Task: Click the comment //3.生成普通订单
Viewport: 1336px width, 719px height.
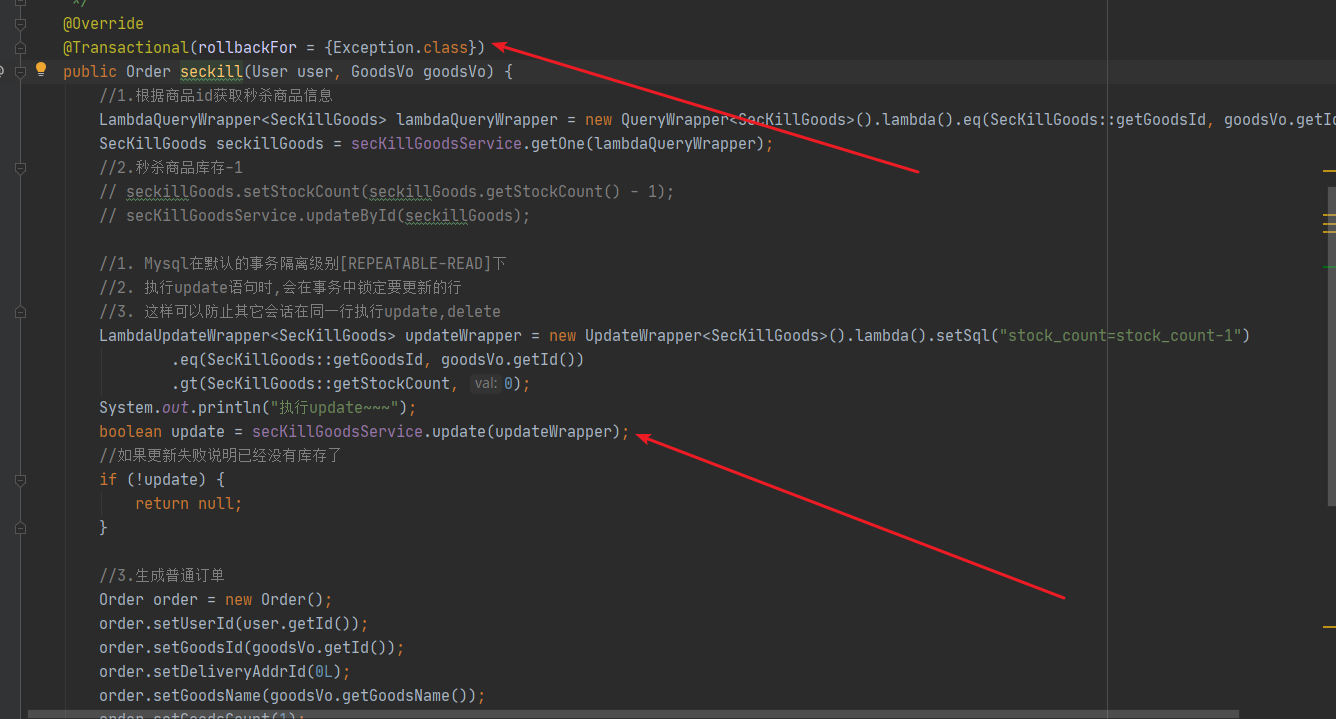Action: coord(162,576)
